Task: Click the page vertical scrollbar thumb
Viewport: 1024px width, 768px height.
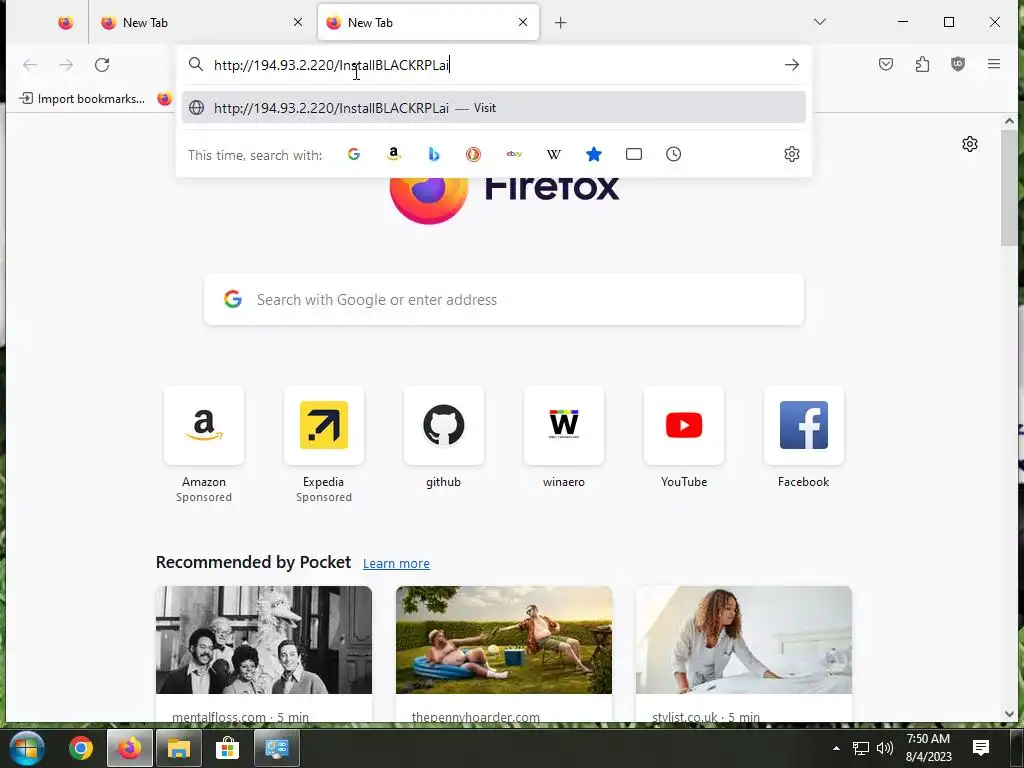Action: (x=1009, y=187)
